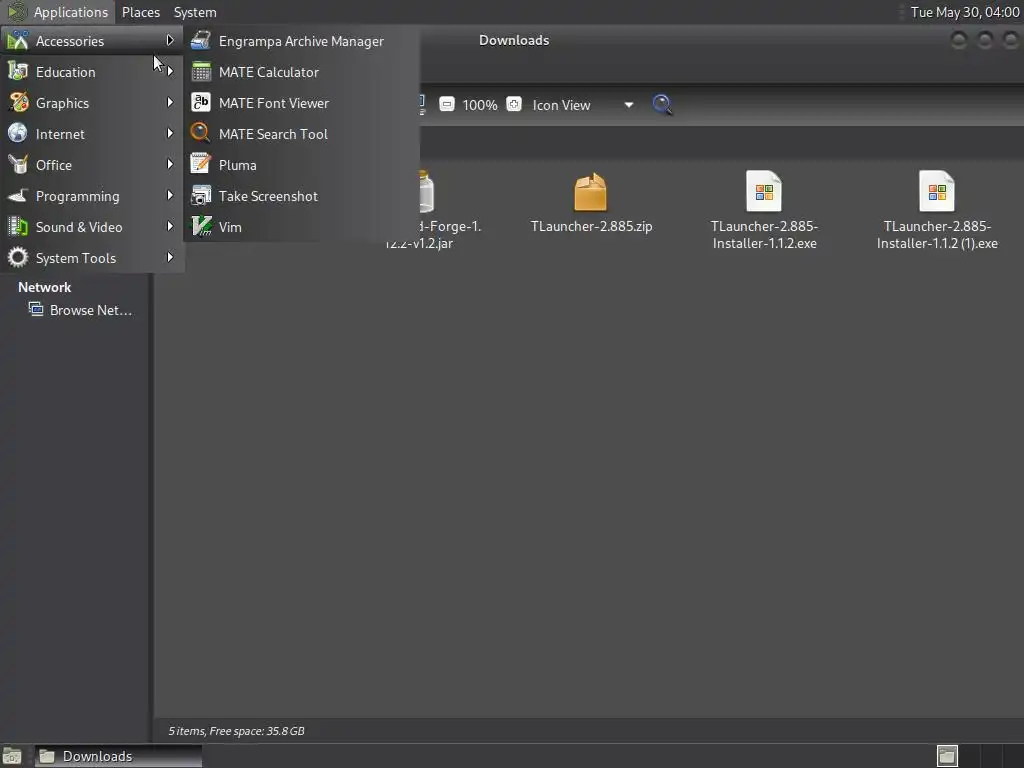Launch MATE Calculator
This screenshot has height=768, width=1024.
click(x=301, y=72)
